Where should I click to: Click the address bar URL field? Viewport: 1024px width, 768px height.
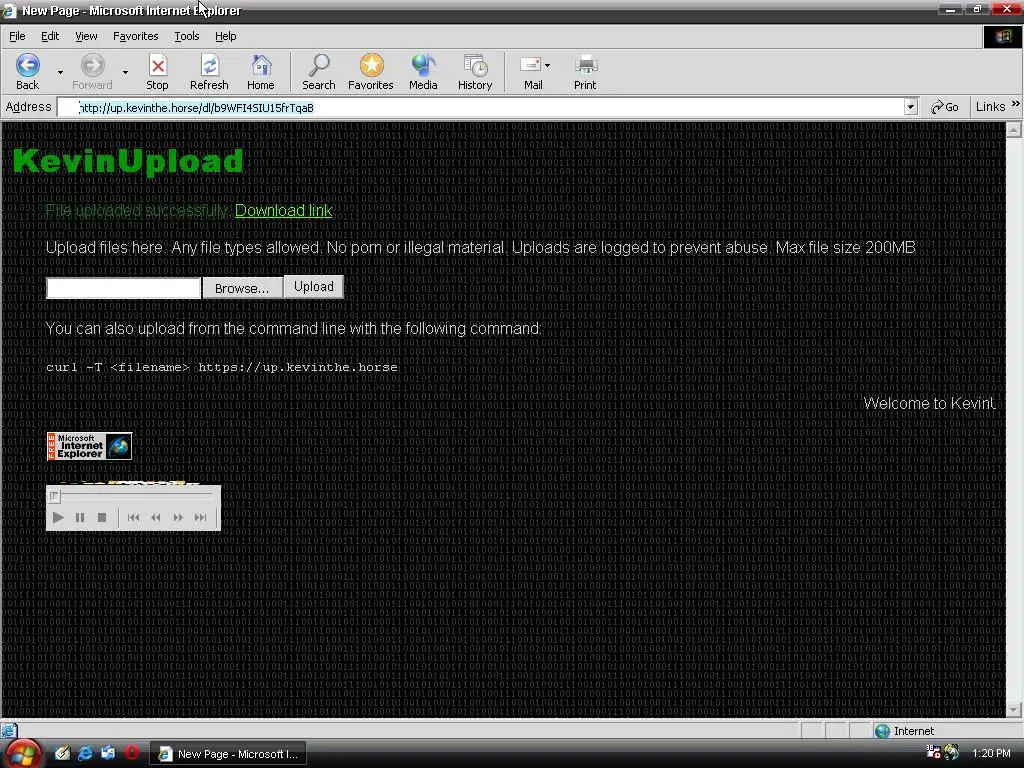point(480,107)
